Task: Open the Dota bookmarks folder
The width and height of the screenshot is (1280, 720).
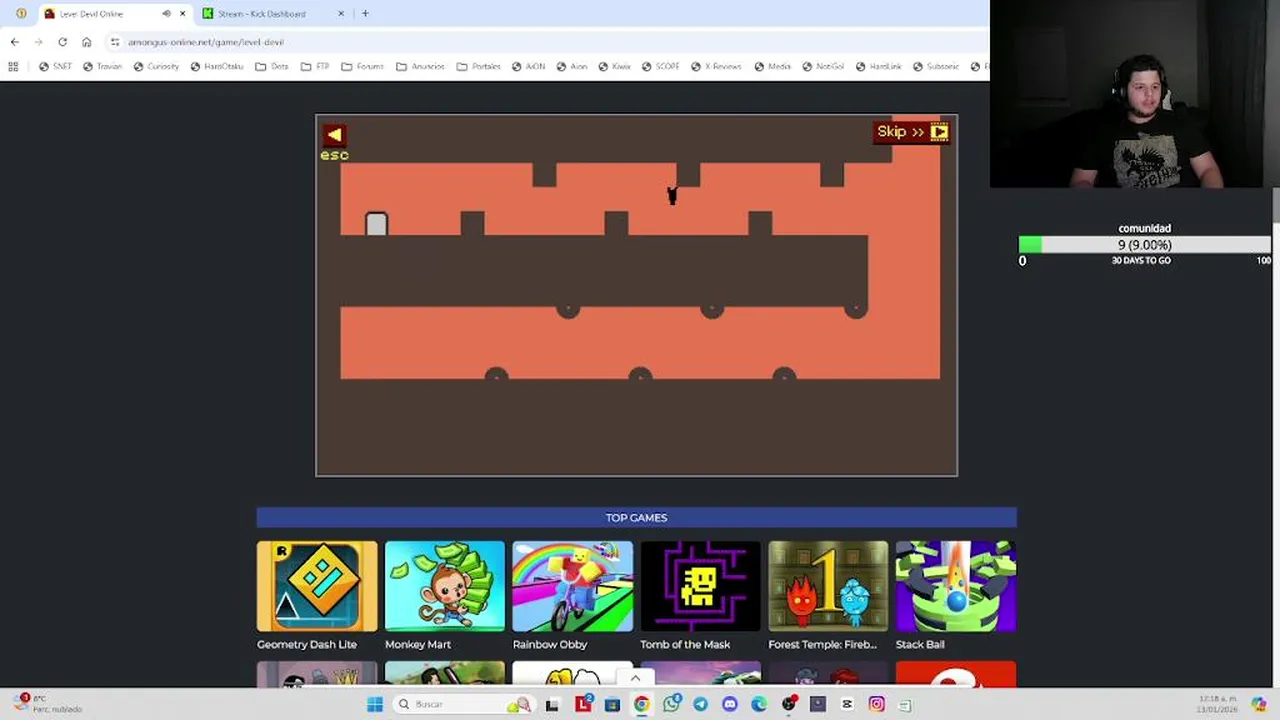Action: 272,67
